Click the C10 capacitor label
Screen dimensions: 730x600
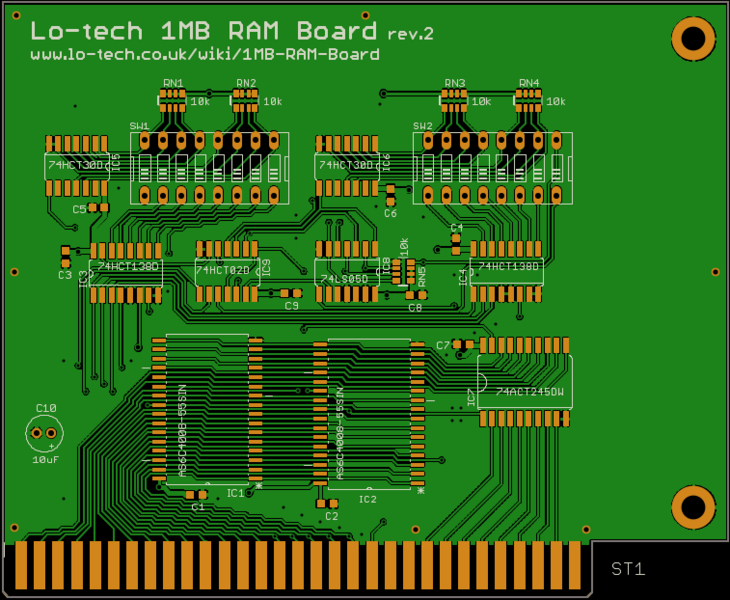[x=46, y=408]
